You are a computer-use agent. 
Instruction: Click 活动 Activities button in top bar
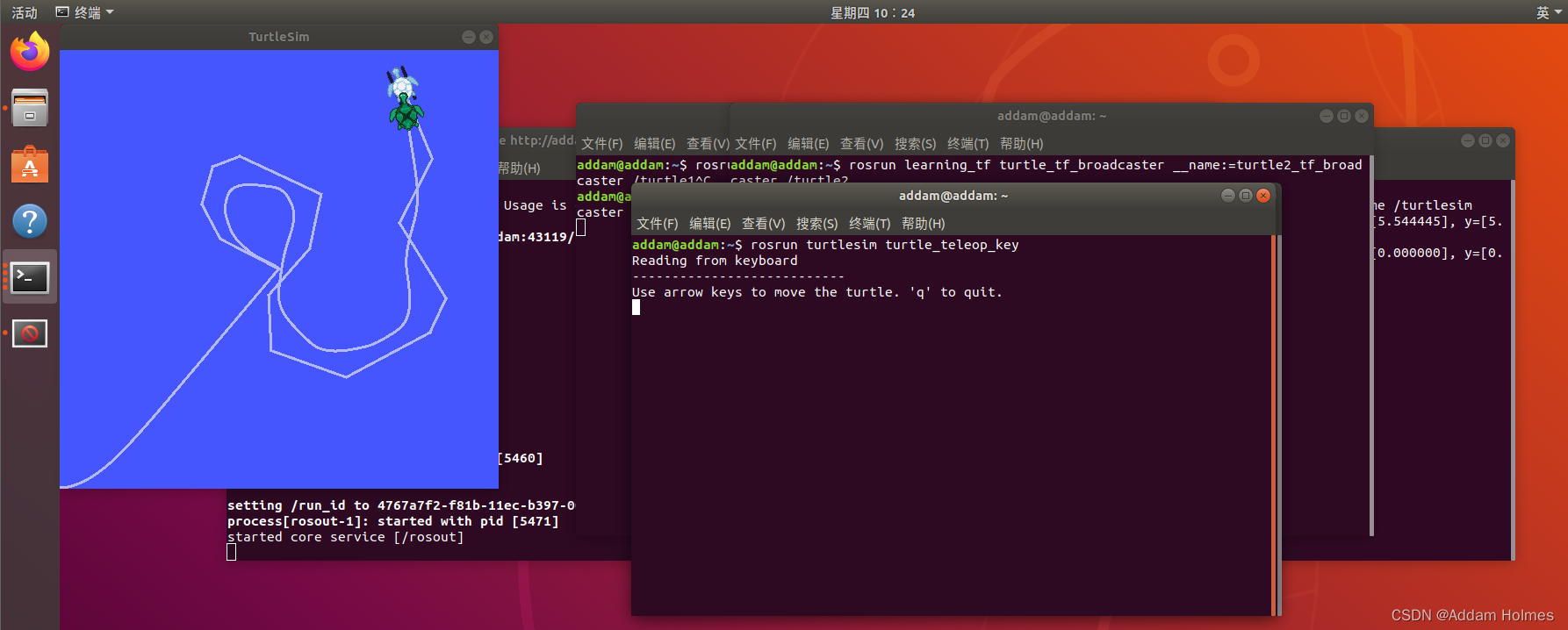pos(25,12)
